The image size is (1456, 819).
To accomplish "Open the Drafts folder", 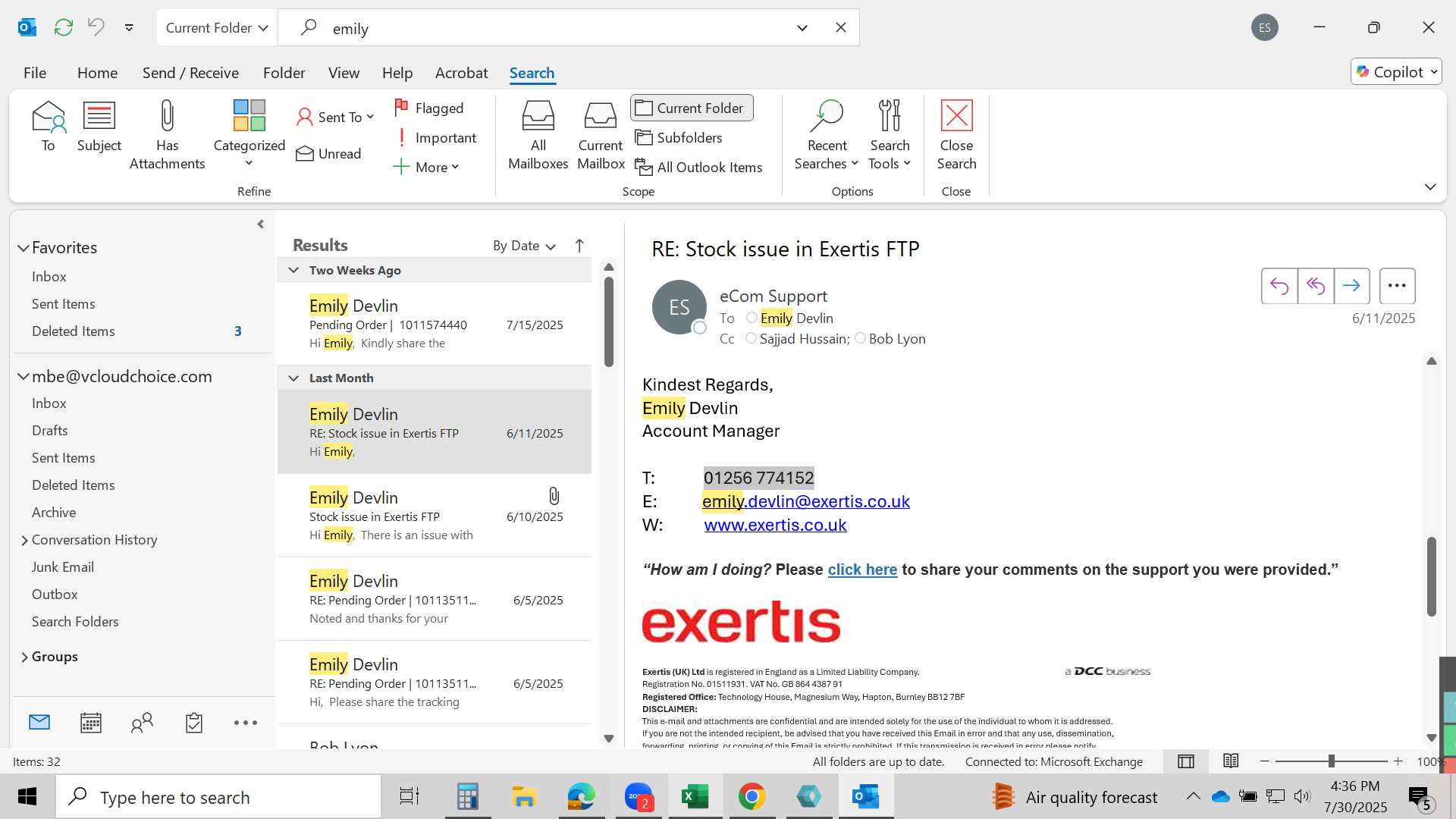I will [x=50, y=431].
